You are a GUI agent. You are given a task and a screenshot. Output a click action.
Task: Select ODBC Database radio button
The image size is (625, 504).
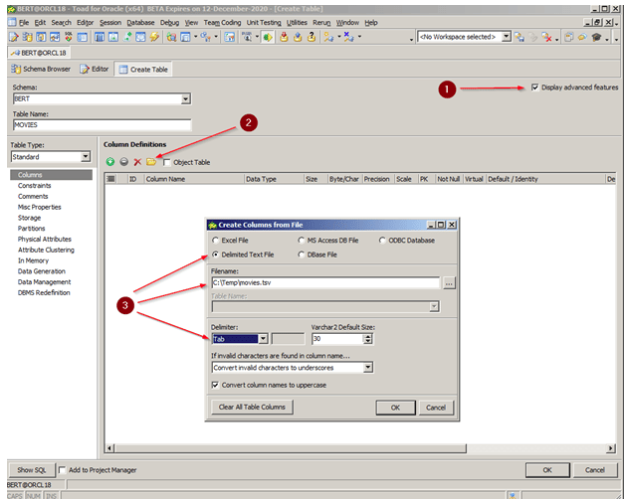click(x=382, y=240)
